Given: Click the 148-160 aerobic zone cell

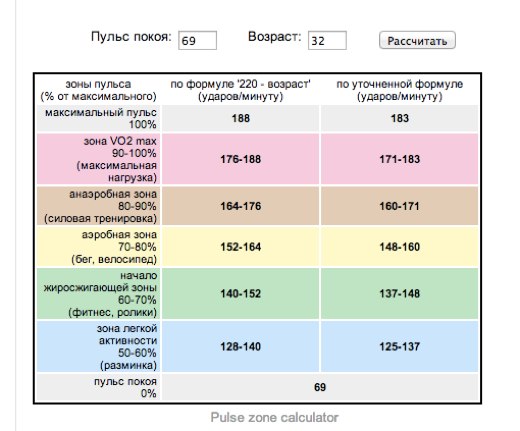Looking at the screenshot, I should [x=399, y=247].
